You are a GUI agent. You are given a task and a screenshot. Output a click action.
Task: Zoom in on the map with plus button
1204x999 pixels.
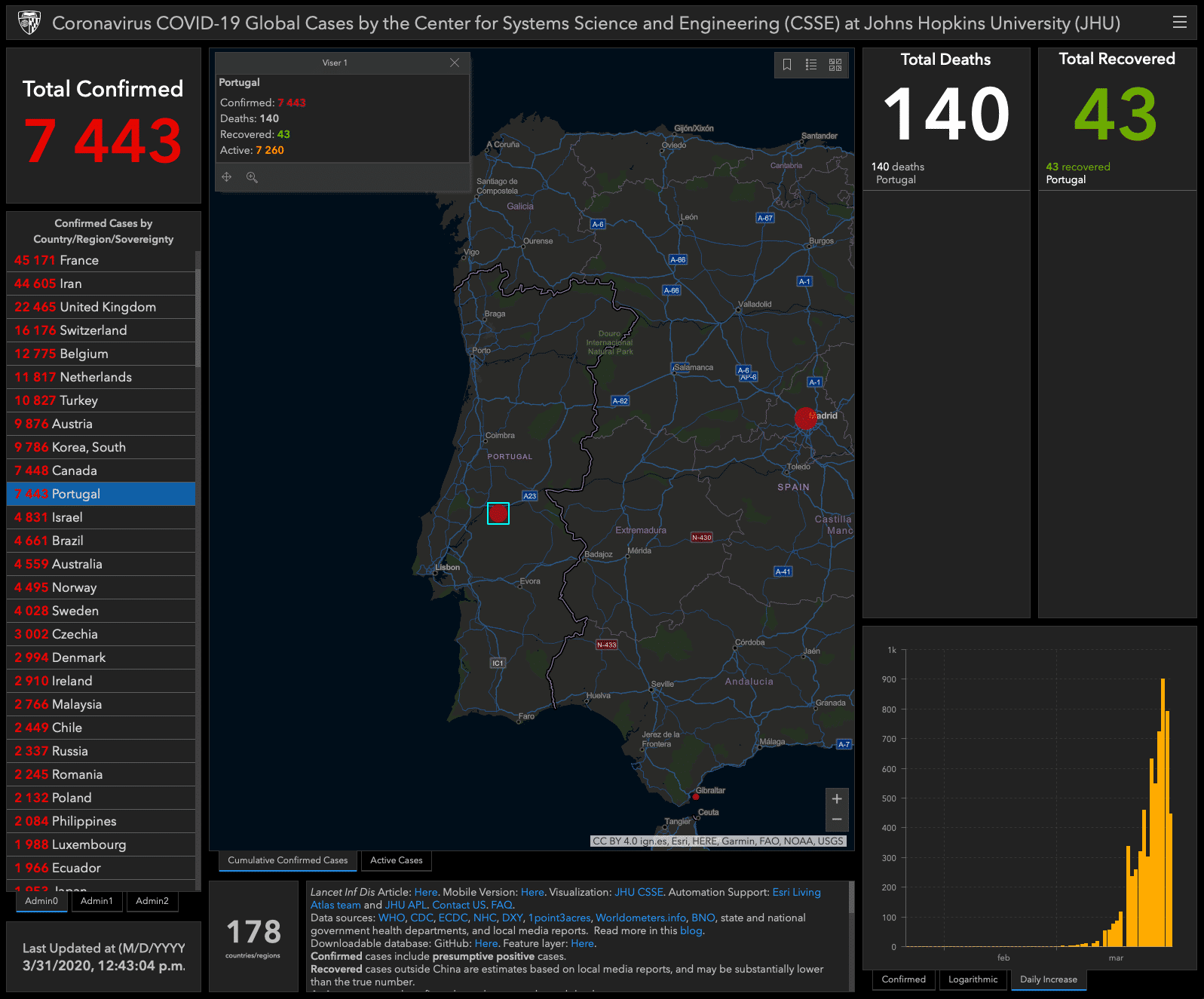tap(837, 798)
